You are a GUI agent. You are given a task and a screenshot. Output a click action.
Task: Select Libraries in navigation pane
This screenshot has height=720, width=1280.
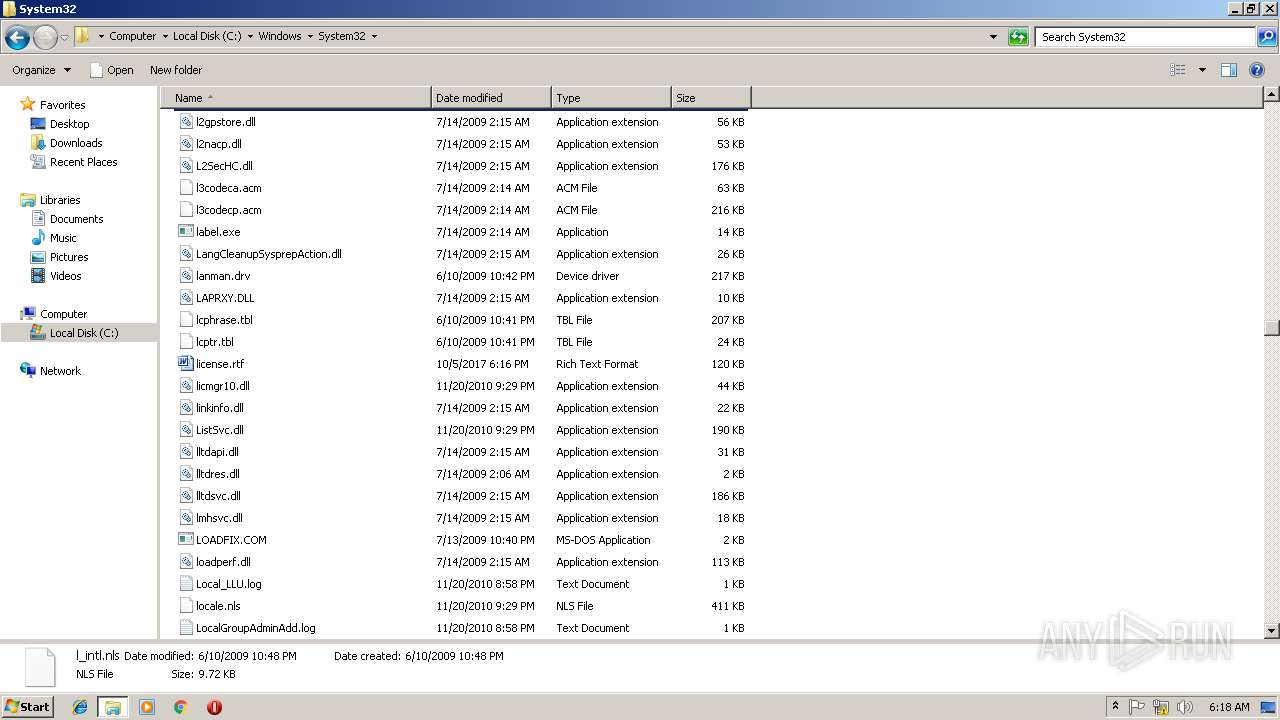[60, 200]
